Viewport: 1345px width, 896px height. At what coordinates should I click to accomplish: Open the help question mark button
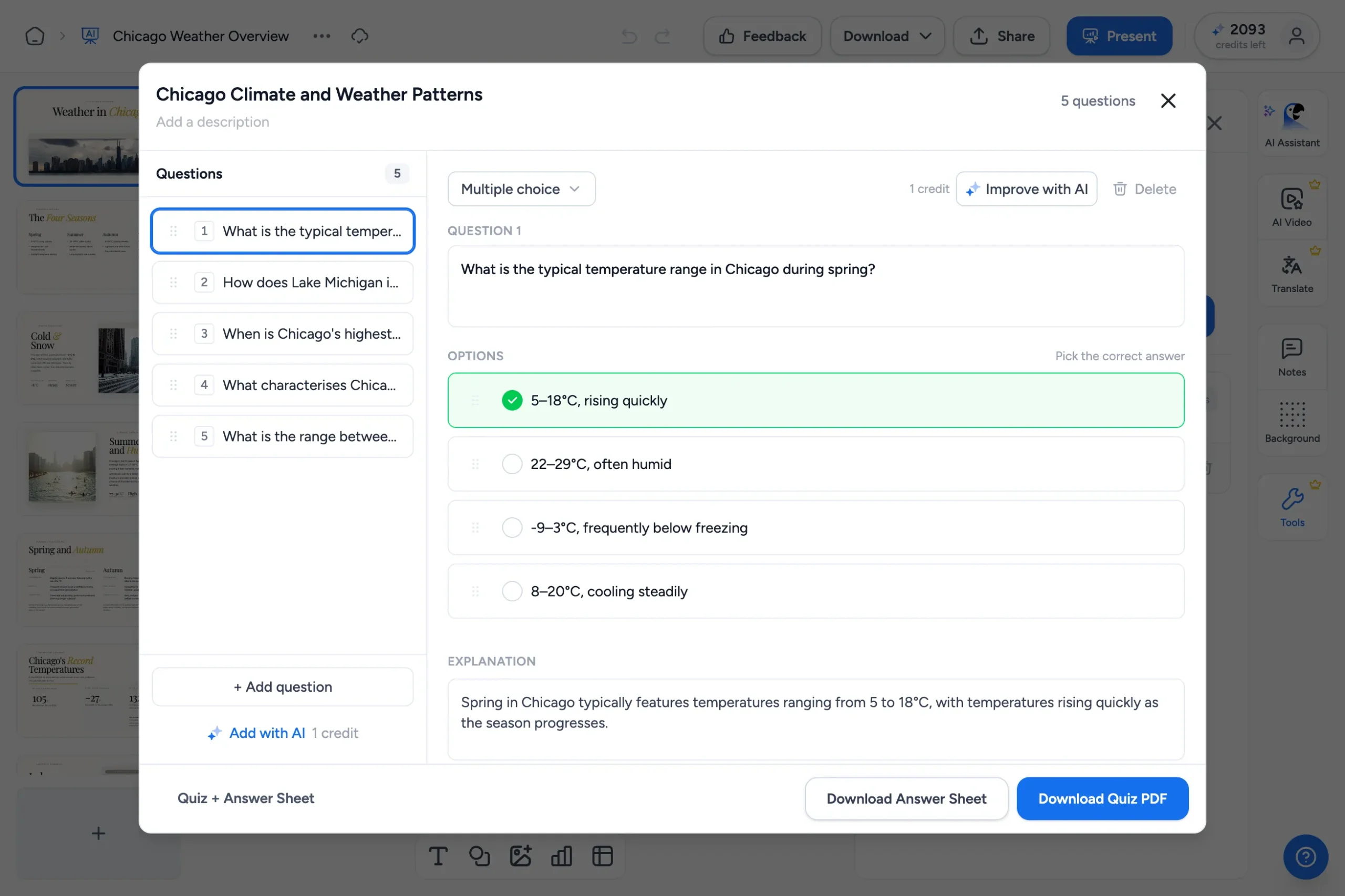pyautogui.click(x=1306, y=857)
